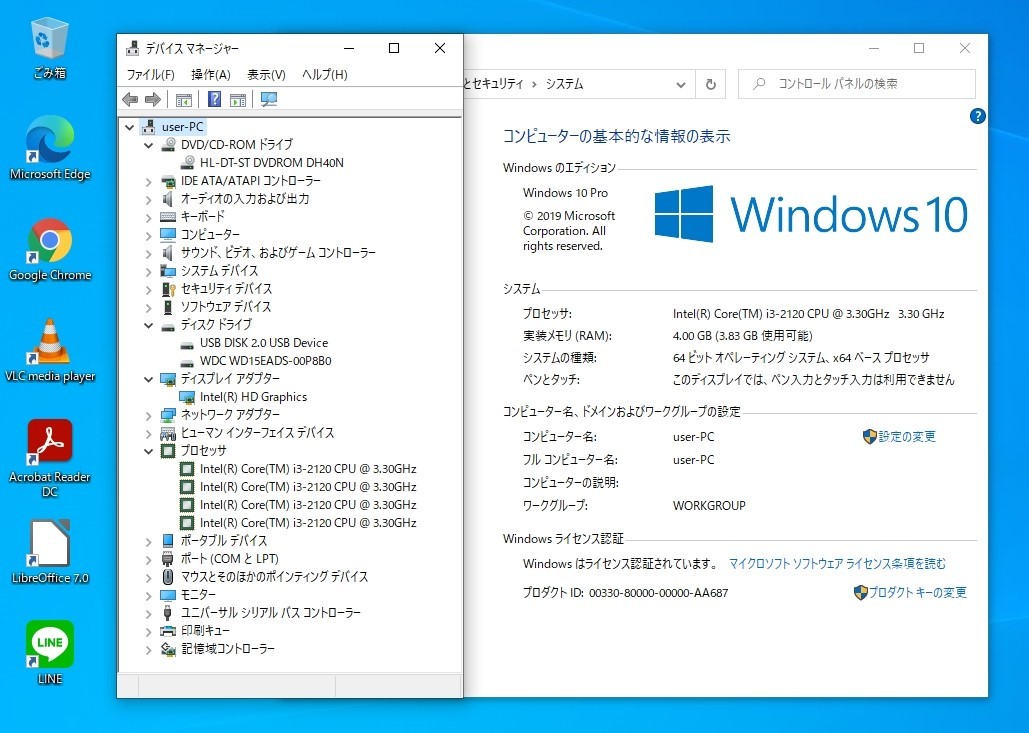The width and height of the screenshot is (1029, 733).
Task: Open the ヘルプ(H) menu
Action: click(x=324, y=75)
